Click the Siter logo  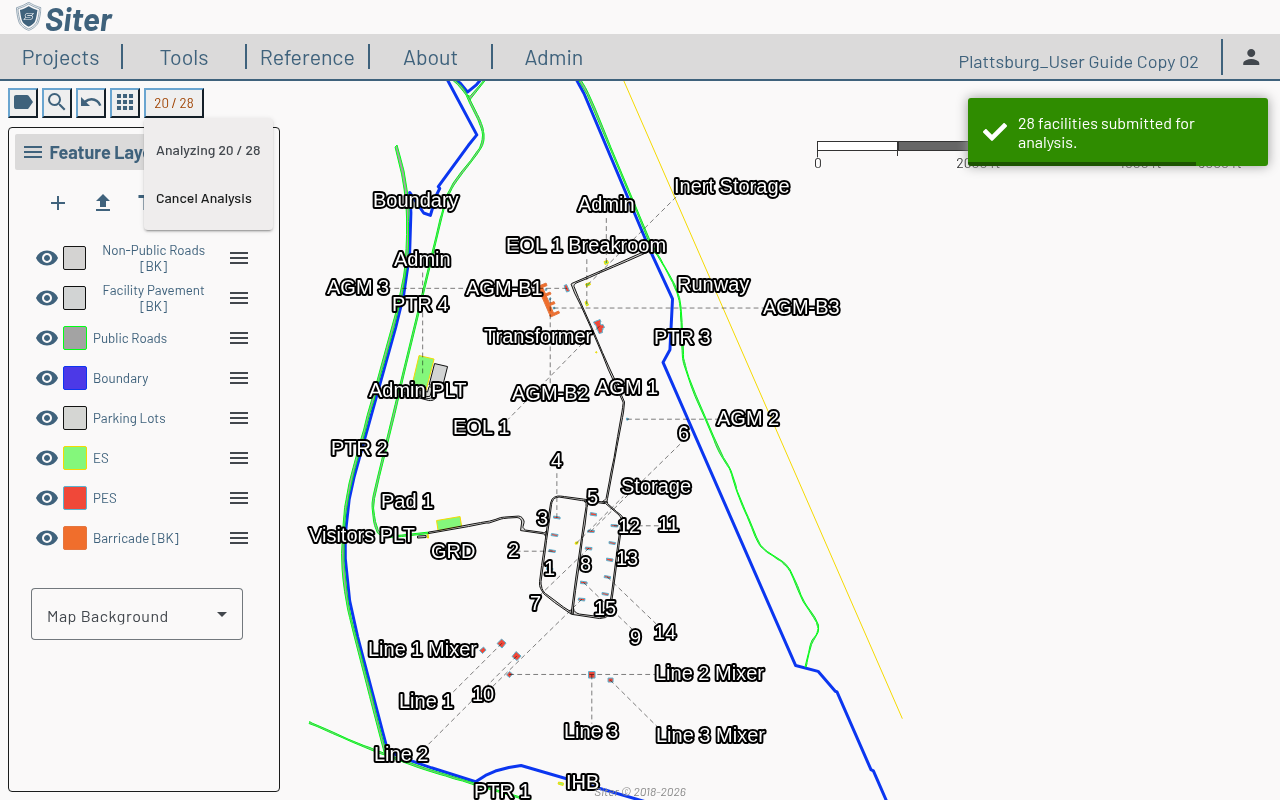(x=64, y=17)
